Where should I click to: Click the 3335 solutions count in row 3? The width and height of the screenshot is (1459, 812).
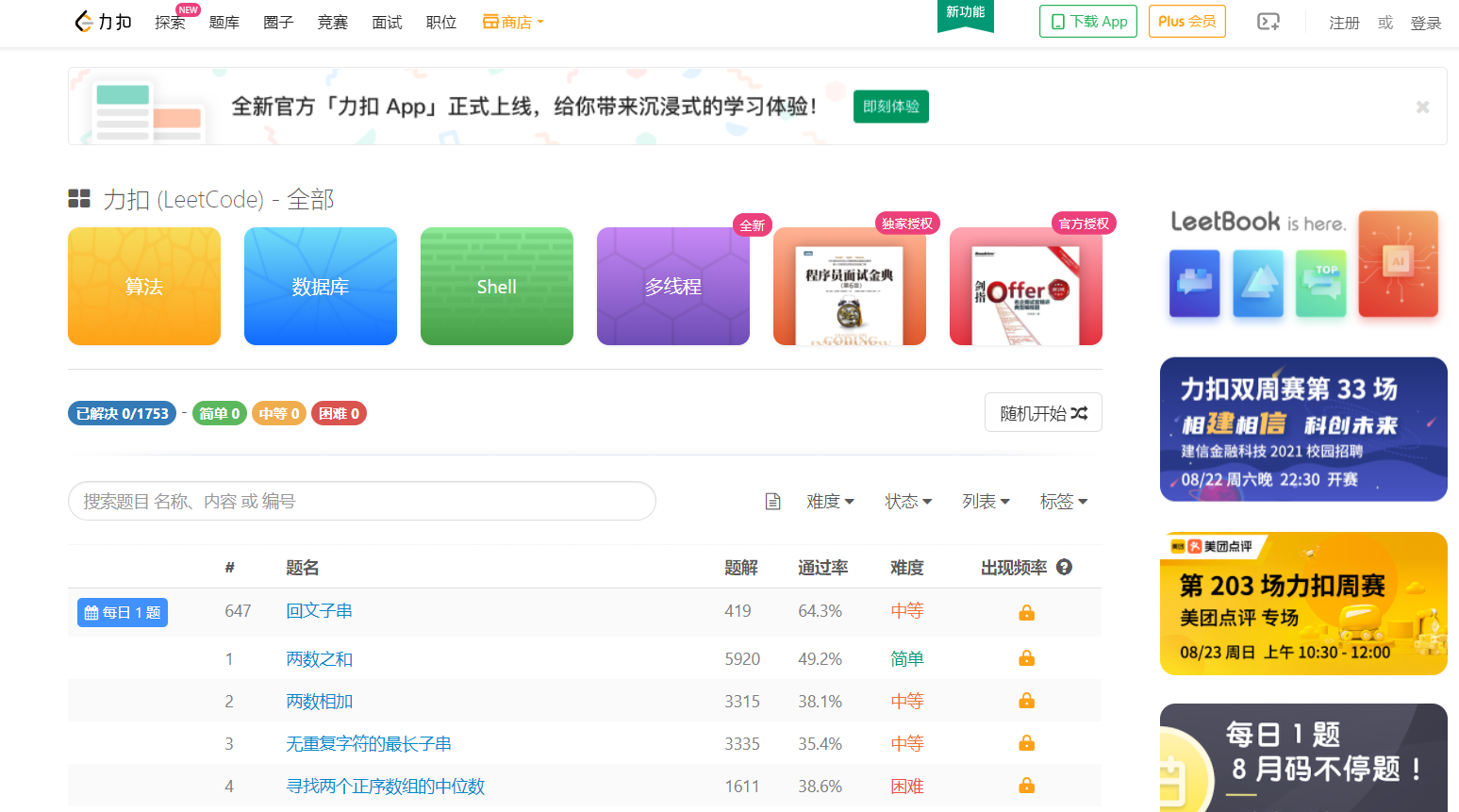(x=742, y=744)
